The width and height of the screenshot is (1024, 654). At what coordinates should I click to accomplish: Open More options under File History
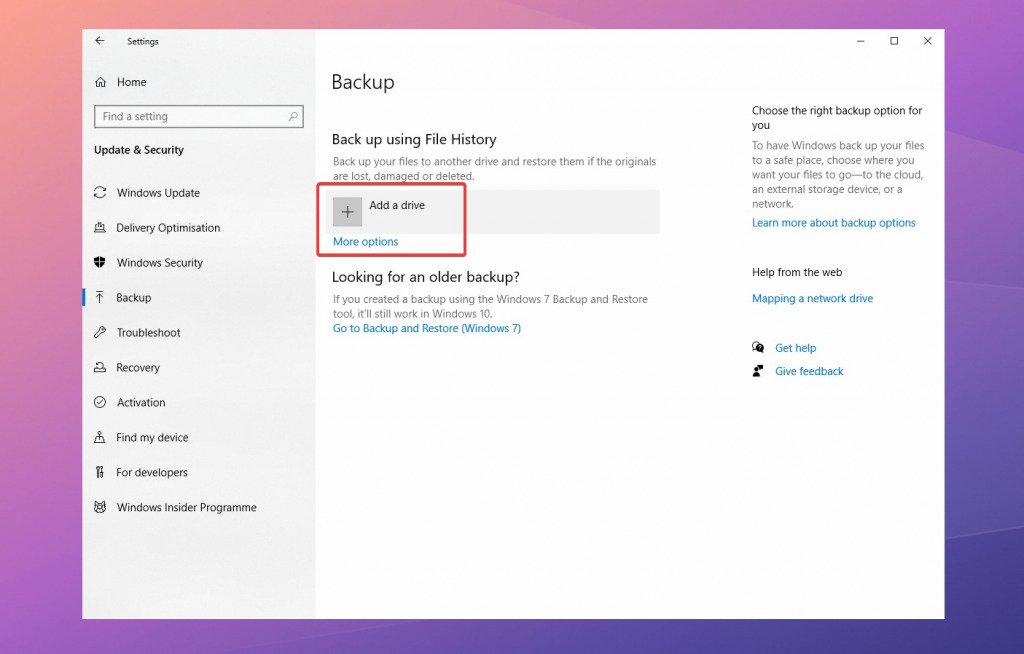click(x=364, y=241)
